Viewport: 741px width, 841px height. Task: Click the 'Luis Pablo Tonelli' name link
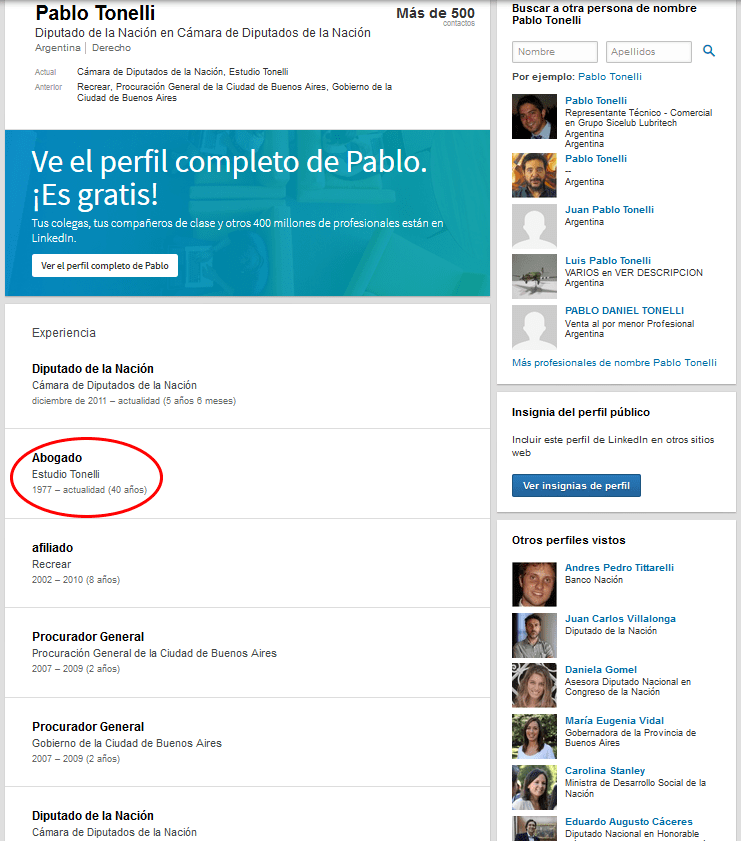point(607,261)
